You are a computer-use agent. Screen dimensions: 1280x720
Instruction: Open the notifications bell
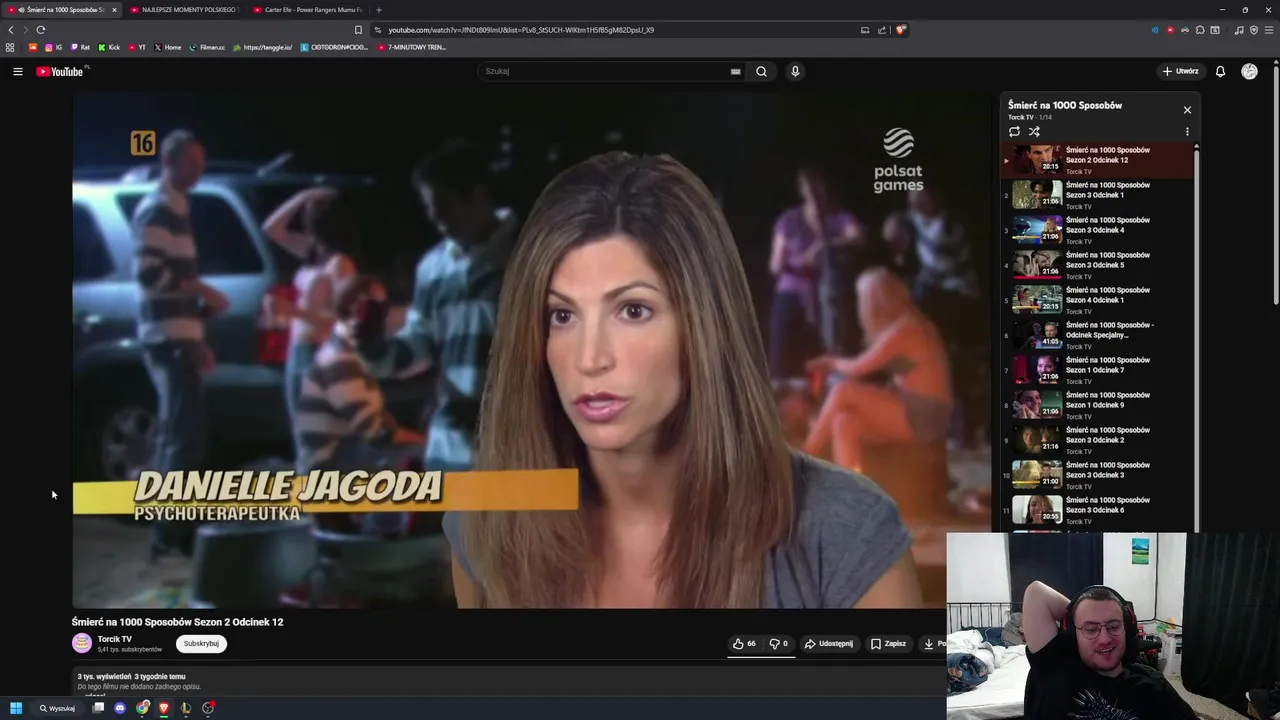coord(1220,71)
